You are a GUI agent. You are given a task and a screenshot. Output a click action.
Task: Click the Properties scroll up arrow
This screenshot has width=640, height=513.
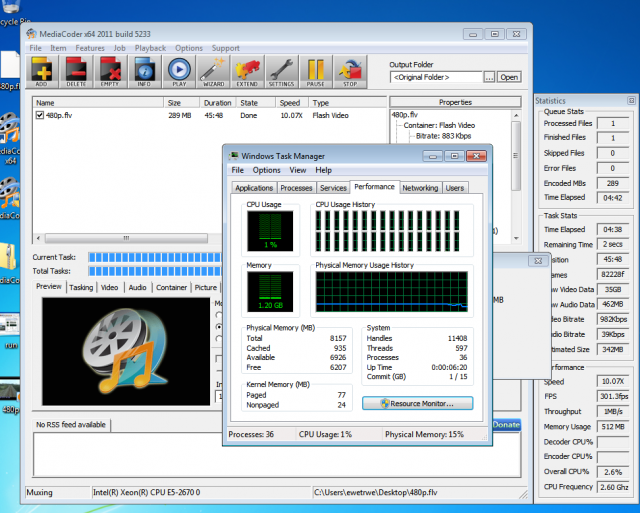[x=516, y=115]
